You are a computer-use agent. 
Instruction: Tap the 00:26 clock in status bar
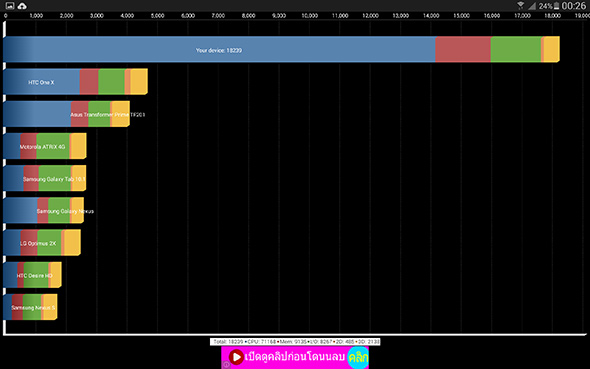[x=574, y=6]
